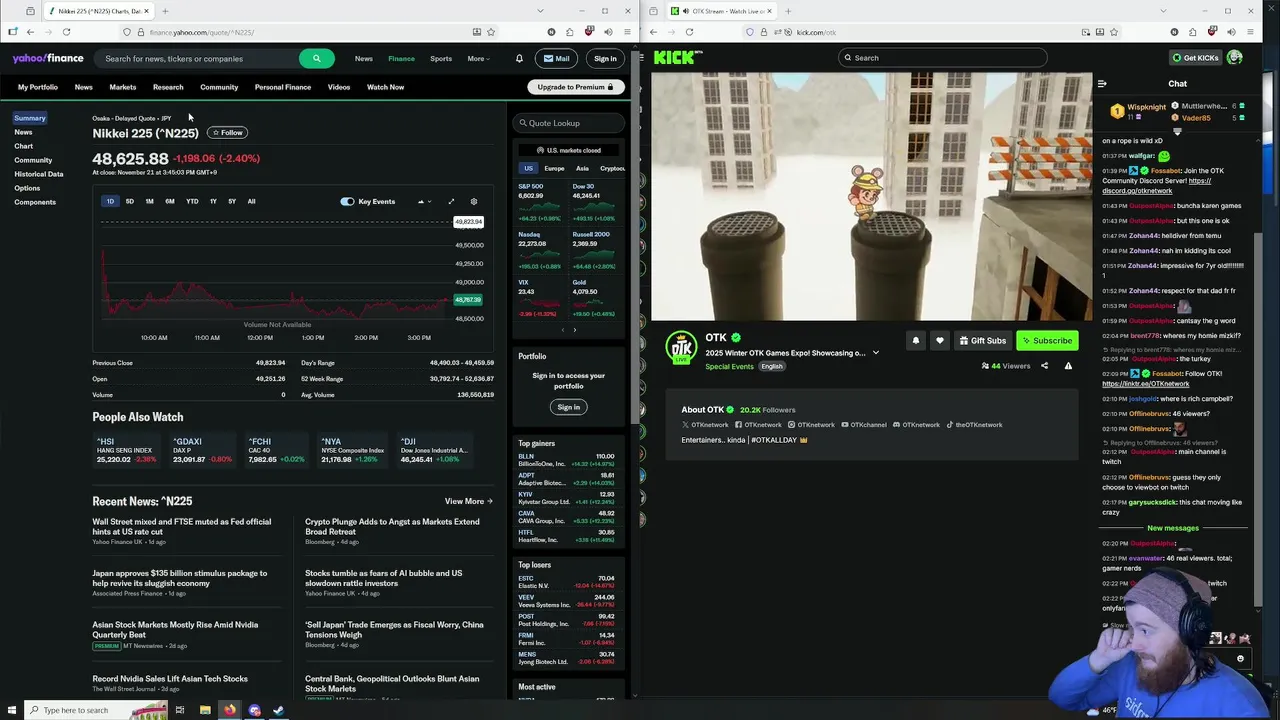The height and width of the screenshot is (720, 1280).
Task: Subscribe to the OTK channel
Action: (x=1047, y=340)
